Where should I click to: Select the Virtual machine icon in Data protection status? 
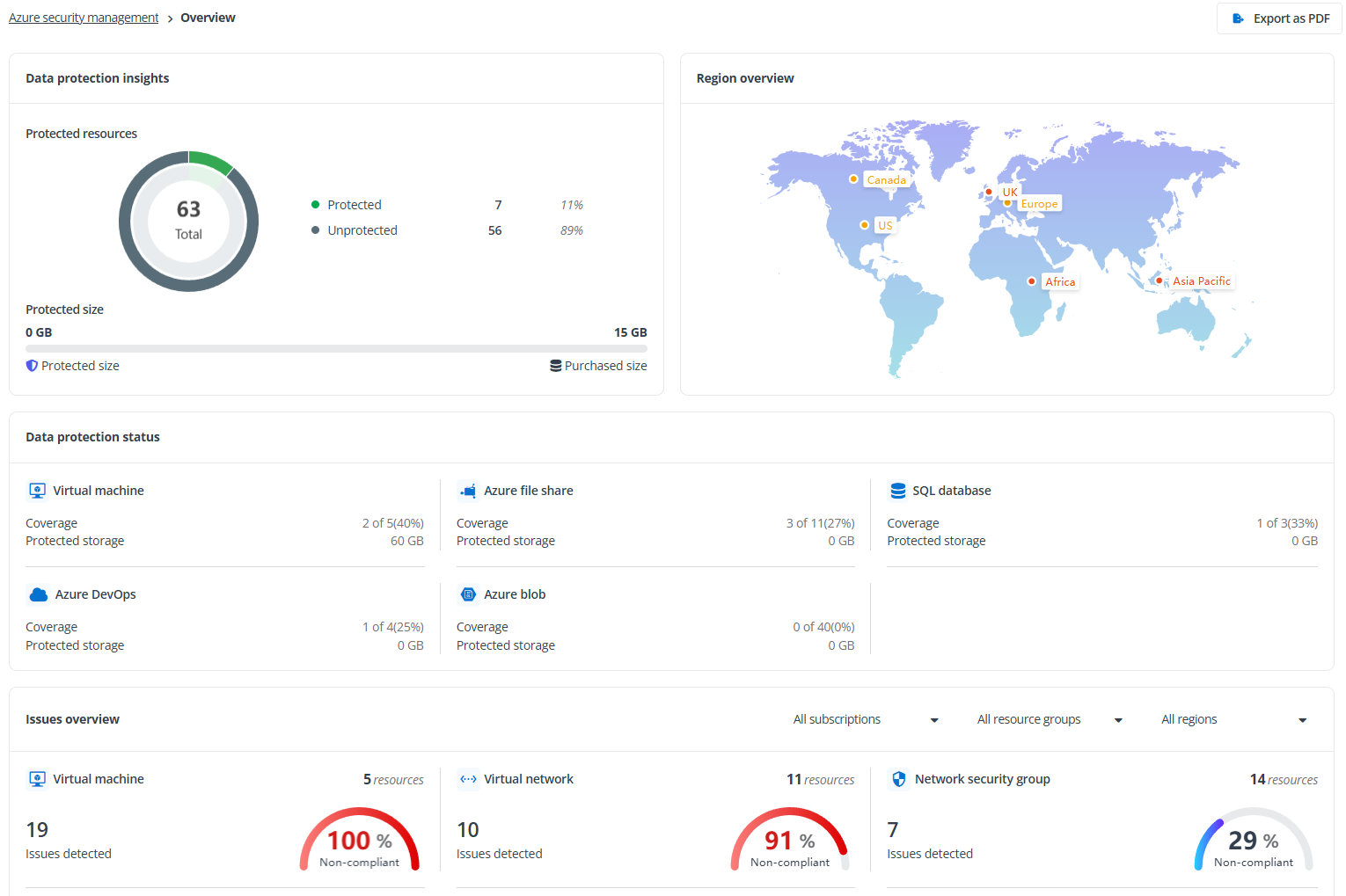tap(37, 490)
